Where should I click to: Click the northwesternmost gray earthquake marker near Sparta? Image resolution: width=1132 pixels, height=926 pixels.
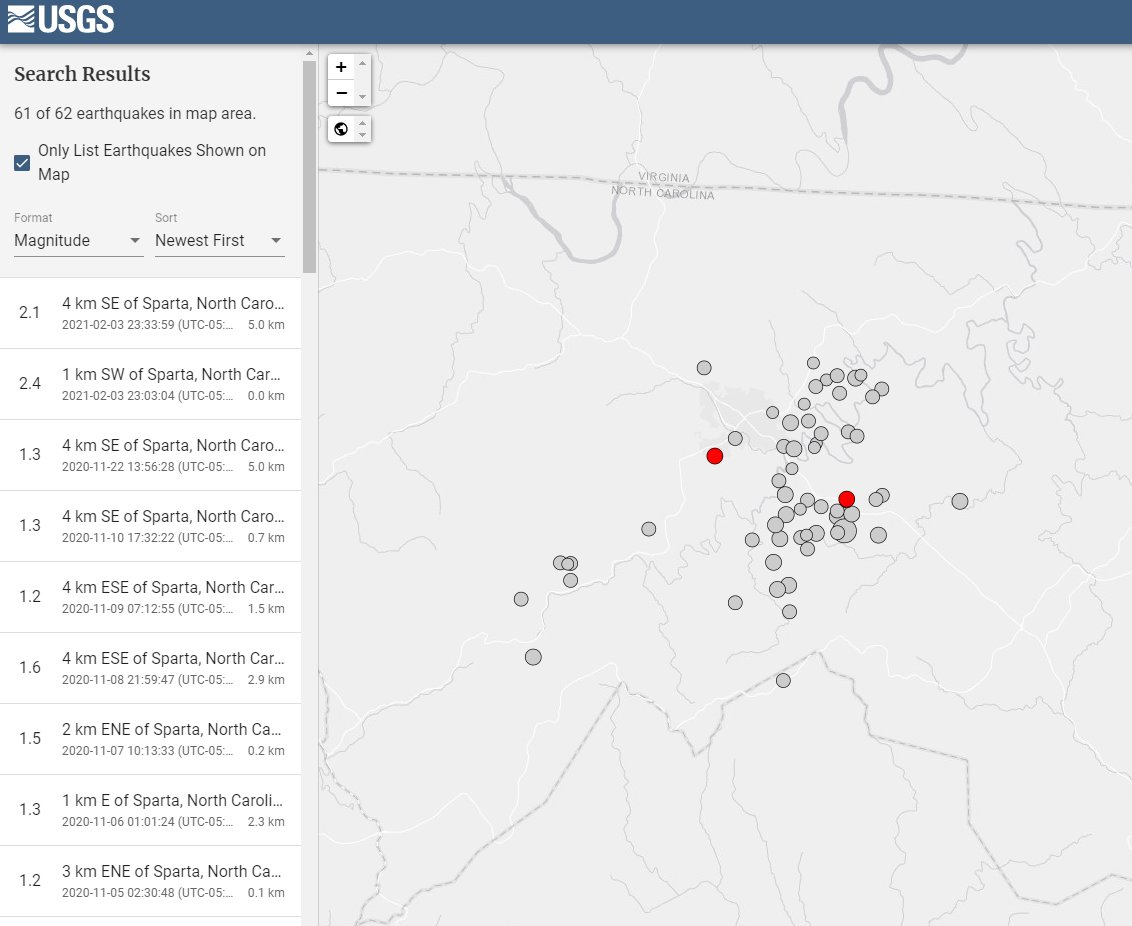pyautogui.click(x=704, y=368)
